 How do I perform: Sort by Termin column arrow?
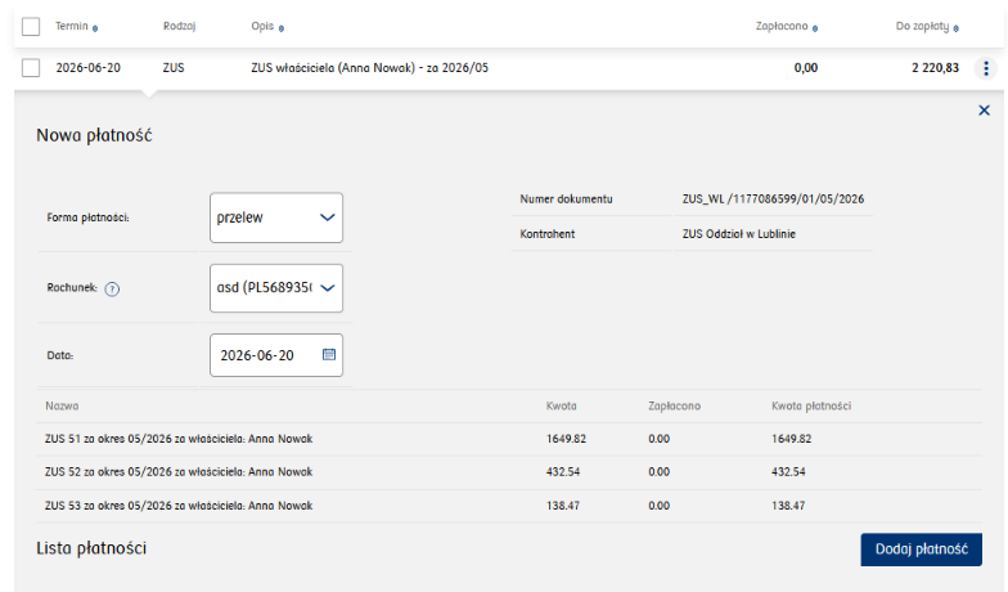pos(95,28)
